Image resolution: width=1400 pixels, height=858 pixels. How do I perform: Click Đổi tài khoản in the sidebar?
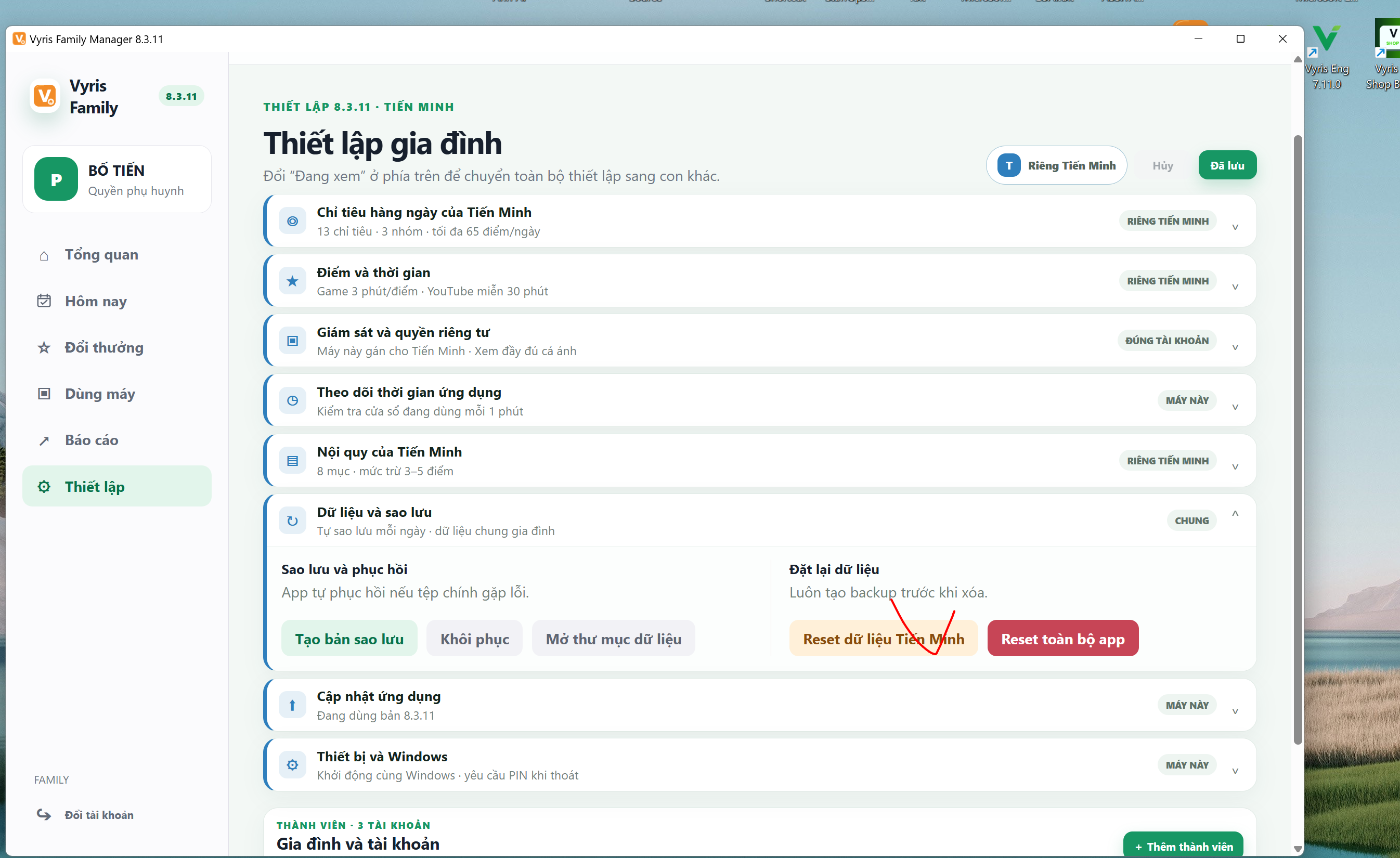(x=99, y=815)
